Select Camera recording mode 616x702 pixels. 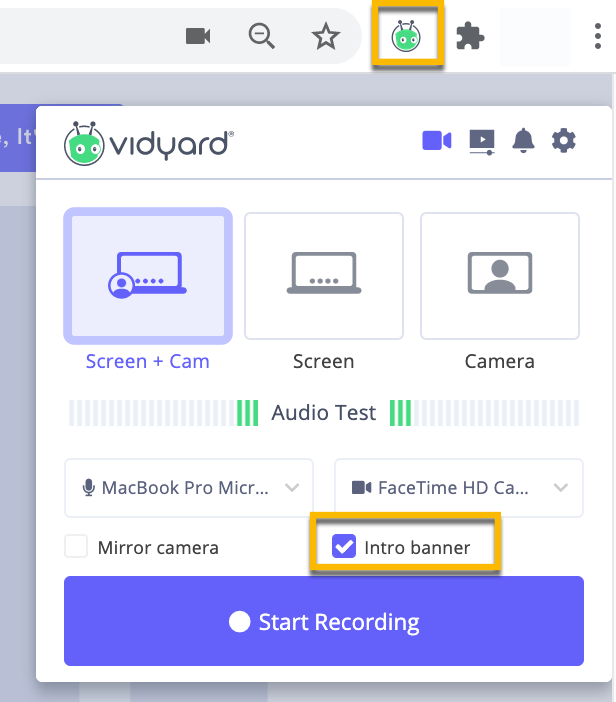click(500, 276)
